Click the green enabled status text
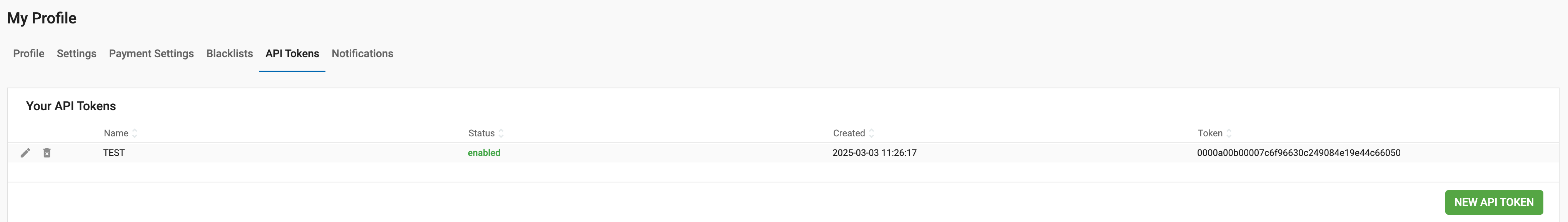The image size is (1568, 222). pos(484,152)
